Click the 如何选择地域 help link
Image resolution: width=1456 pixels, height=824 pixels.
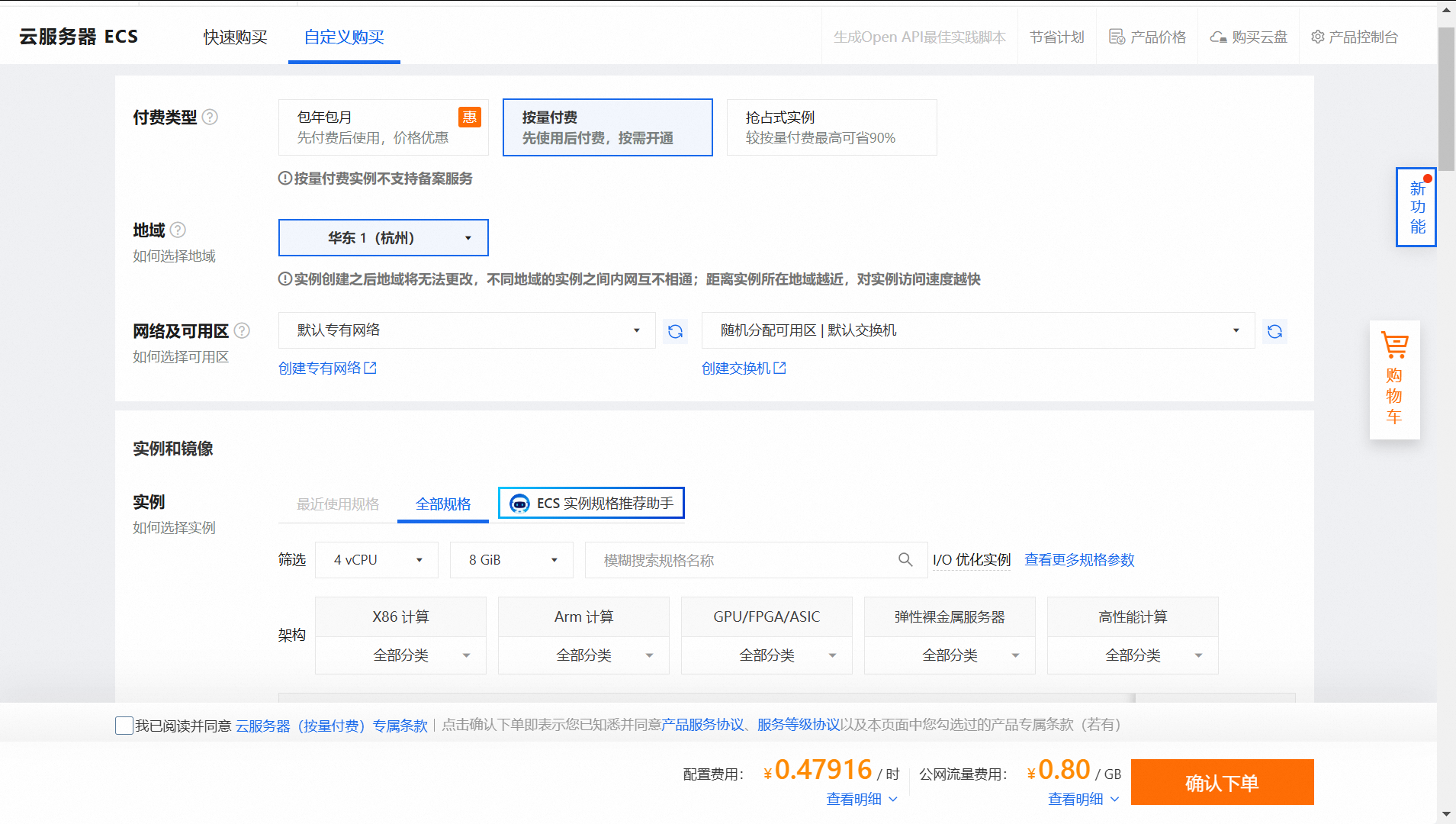click(174, 256)
